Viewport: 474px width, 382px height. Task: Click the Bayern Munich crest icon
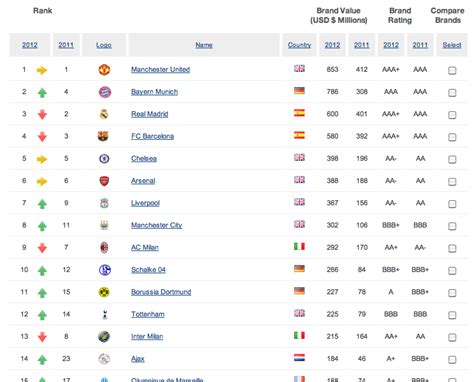click(105, 92)
